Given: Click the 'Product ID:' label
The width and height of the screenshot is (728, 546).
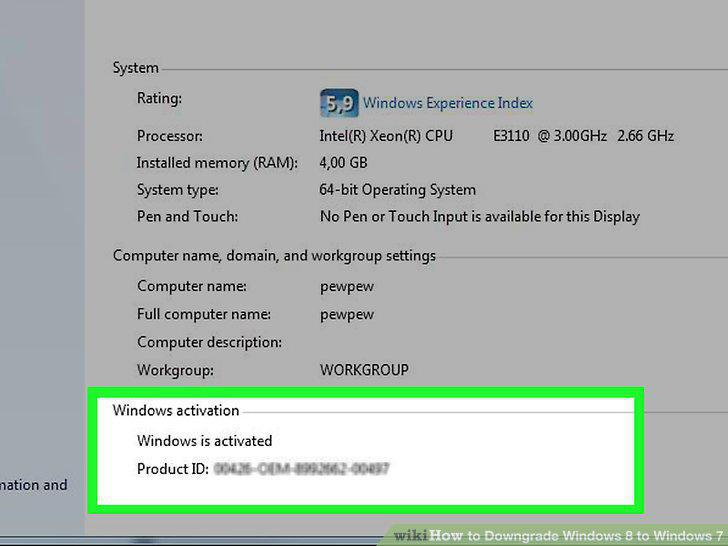Looking at the screenshot, I should [173, 469].
